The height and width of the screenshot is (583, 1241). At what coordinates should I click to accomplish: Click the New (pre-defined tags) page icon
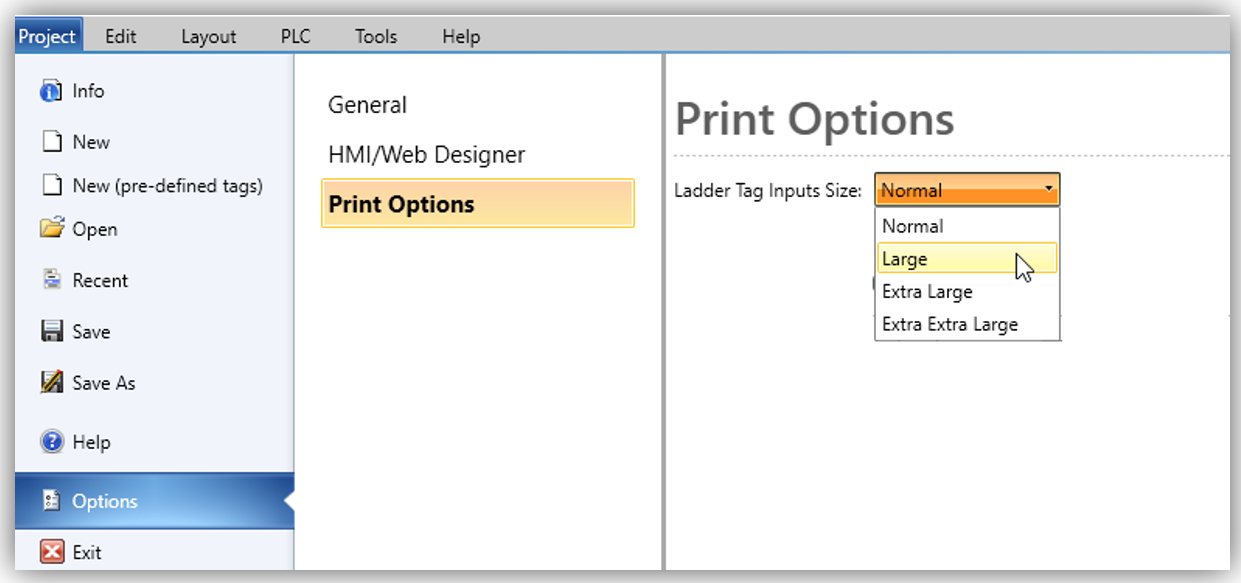pos(52,185)
